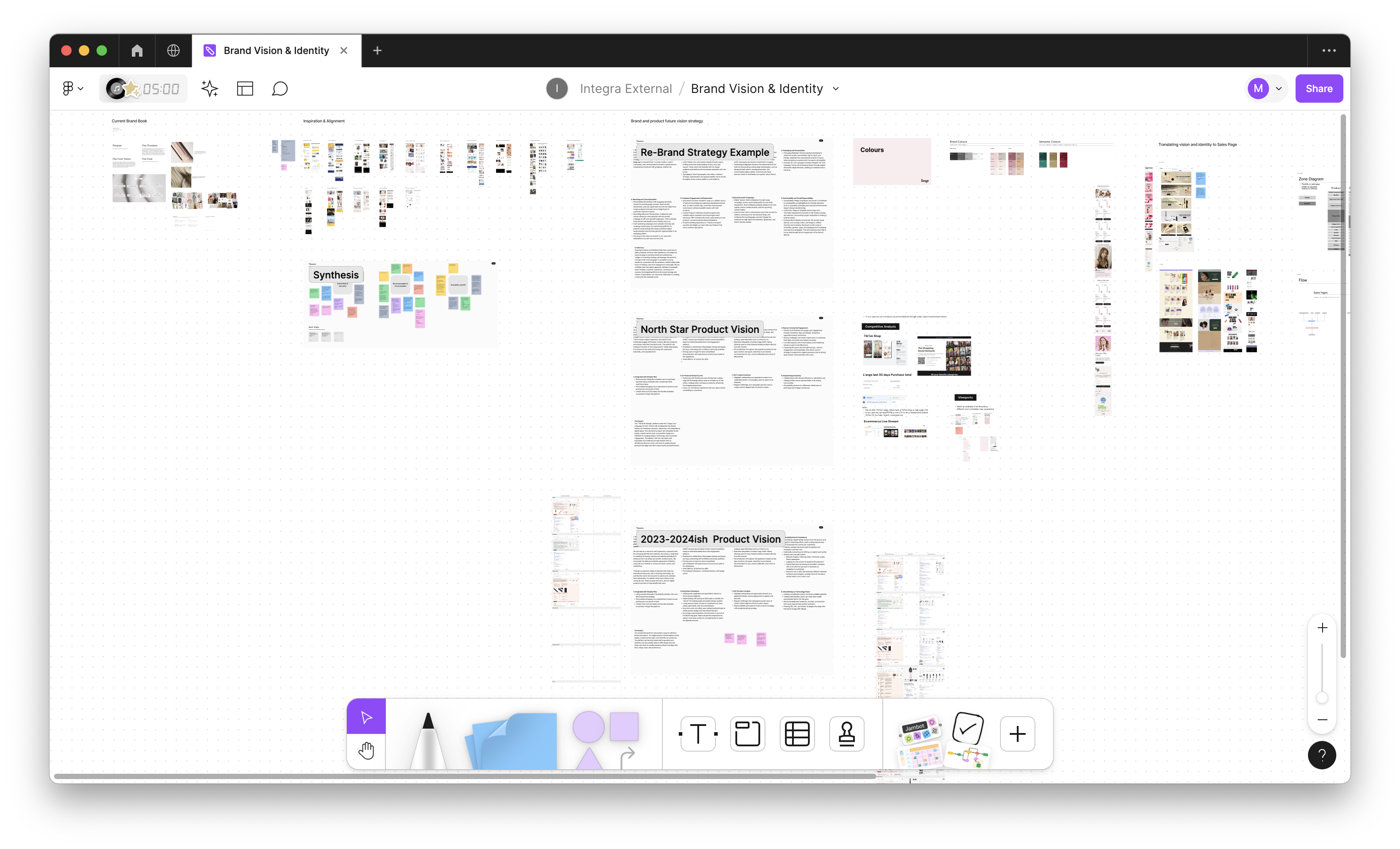
Task: Toggle the panel layout view
Action: pos(245,89)
